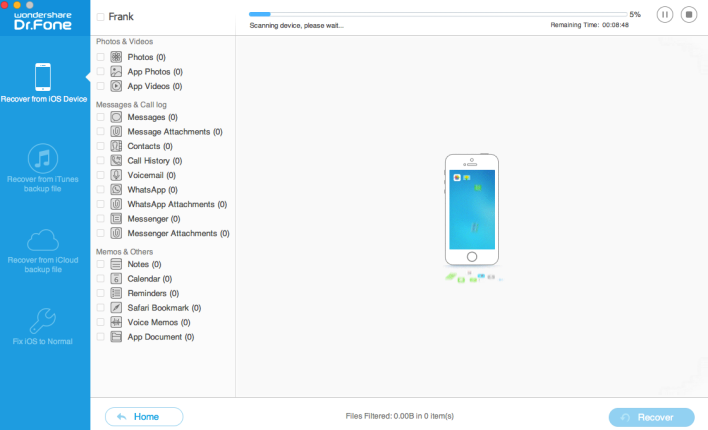The width and height of the screenshot is (708, 430).
Task: Click the Remaining Time readout
Action: click(589, 25)
